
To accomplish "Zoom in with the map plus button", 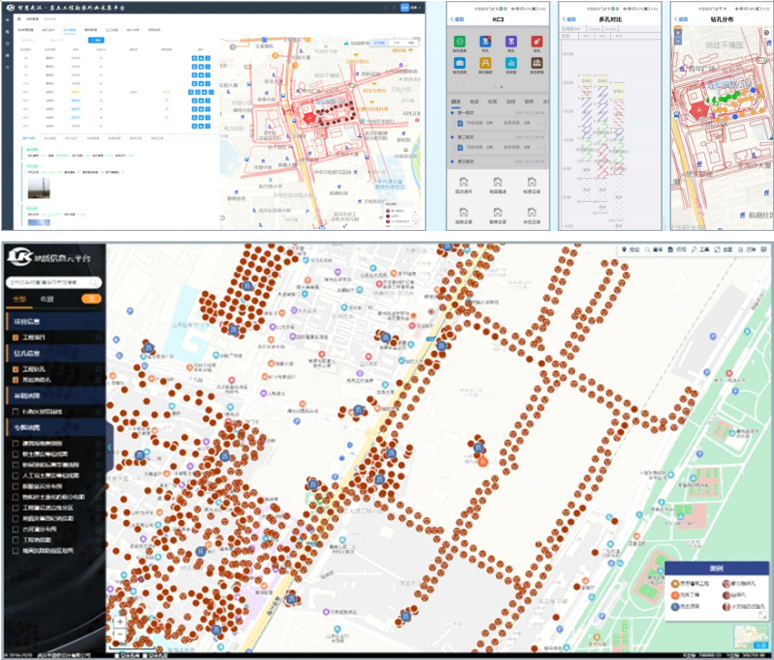I will pos(120,621).
